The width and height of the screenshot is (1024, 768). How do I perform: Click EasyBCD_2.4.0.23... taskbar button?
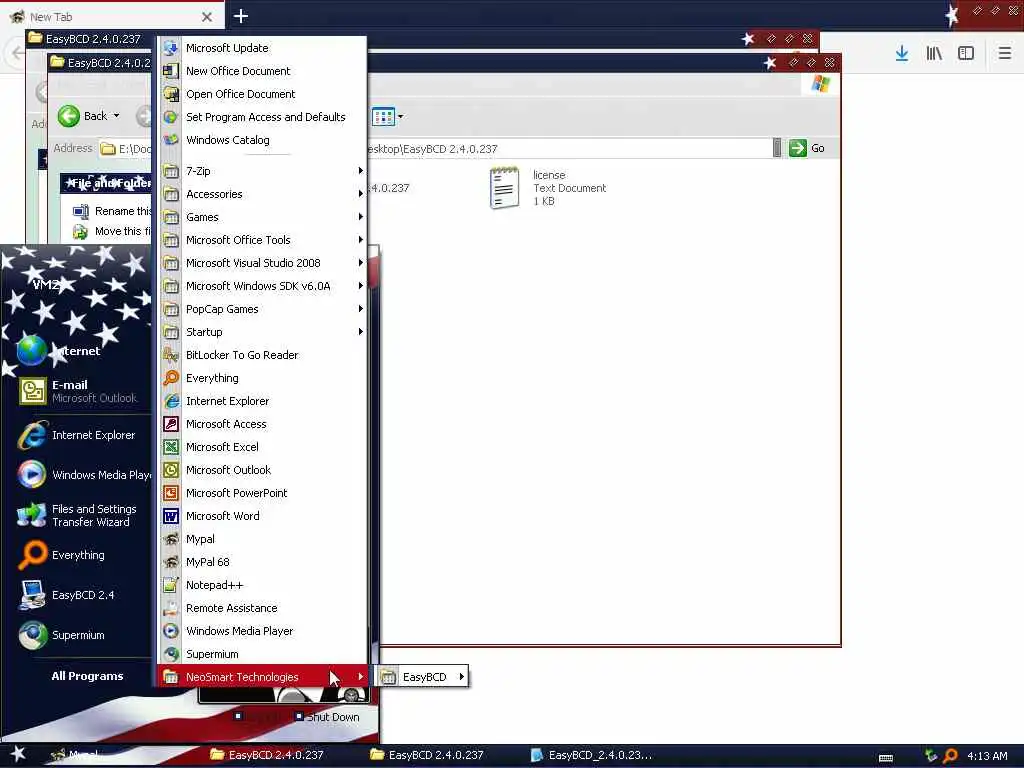[x=592, y=755]
